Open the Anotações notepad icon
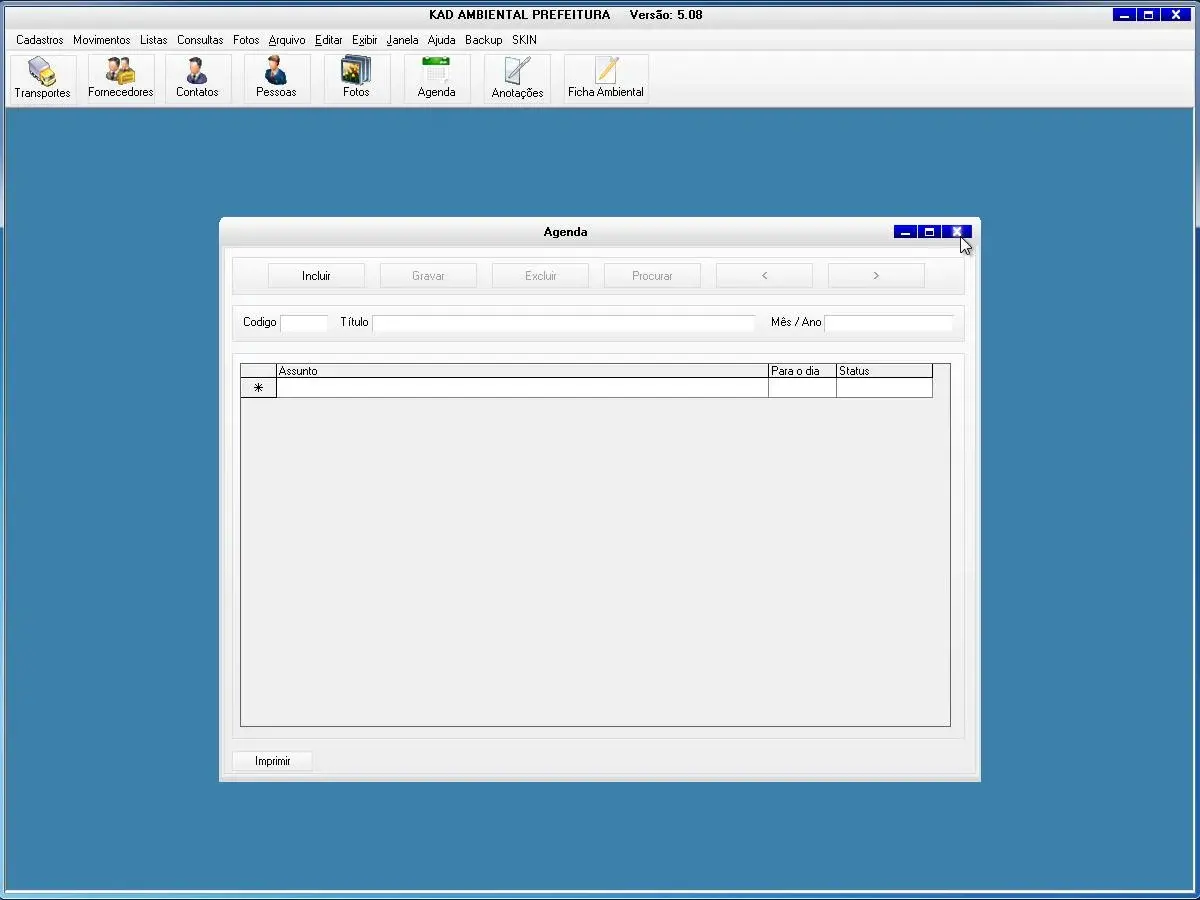This screenshot has width=1200, height=900. [x=517, y=79]
